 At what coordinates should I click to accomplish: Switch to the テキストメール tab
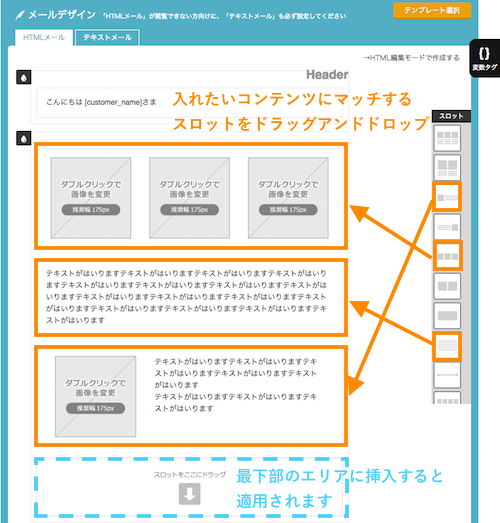(x=107, y=37)
